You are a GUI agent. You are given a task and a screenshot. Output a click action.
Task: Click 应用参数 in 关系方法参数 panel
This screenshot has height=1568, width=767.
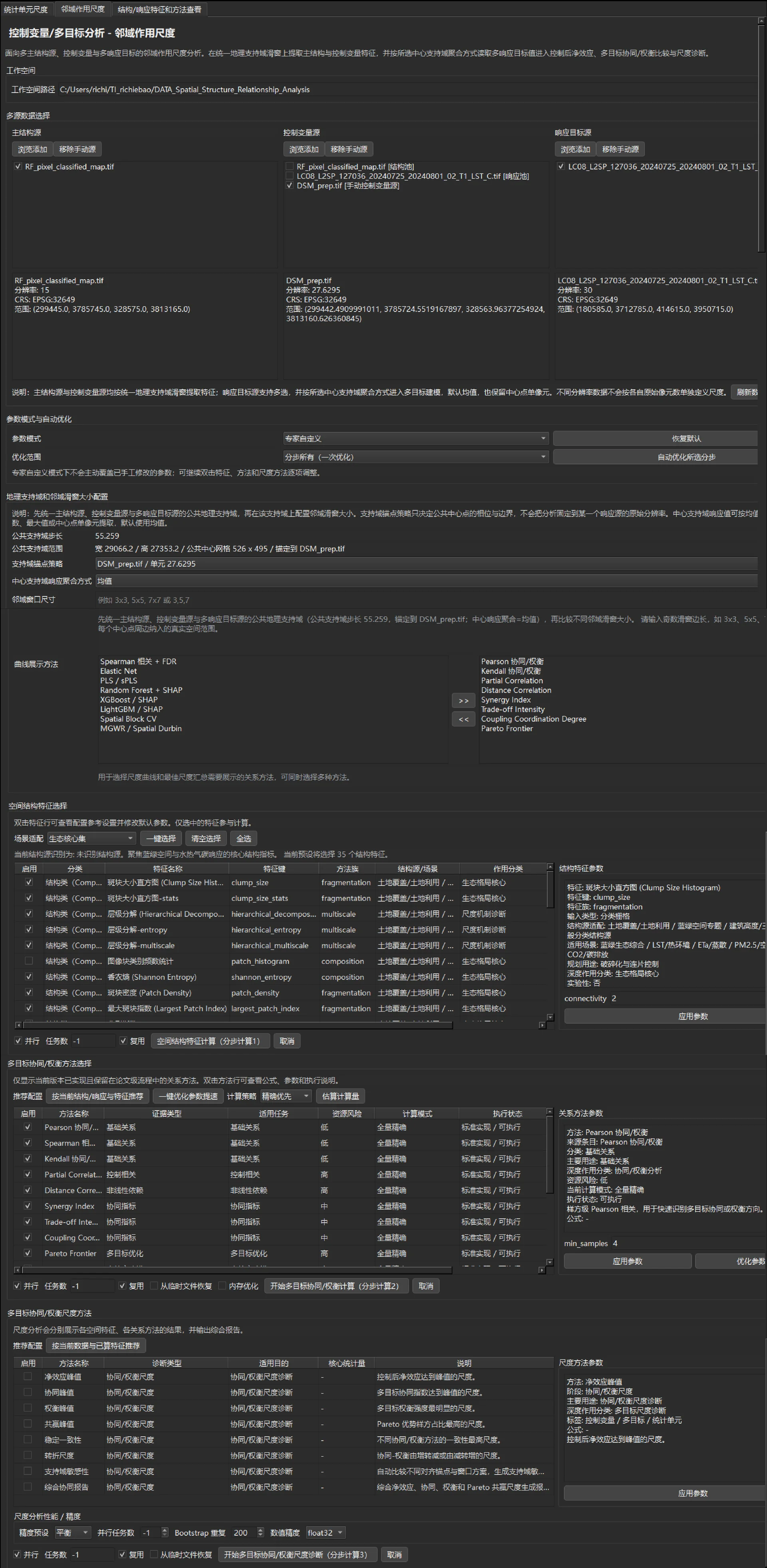click(x=628, y=1261)
